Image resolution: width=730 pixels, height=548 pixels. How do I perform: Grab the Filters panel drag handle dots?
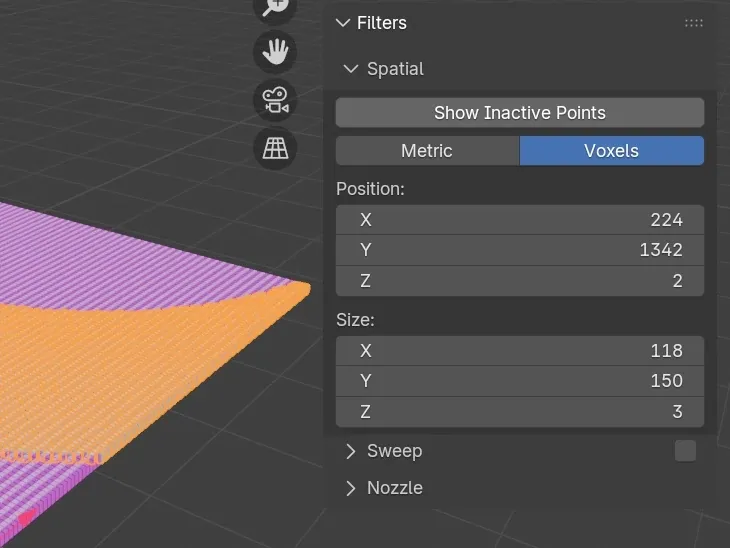pyautogui.click(x=694, y=23)
